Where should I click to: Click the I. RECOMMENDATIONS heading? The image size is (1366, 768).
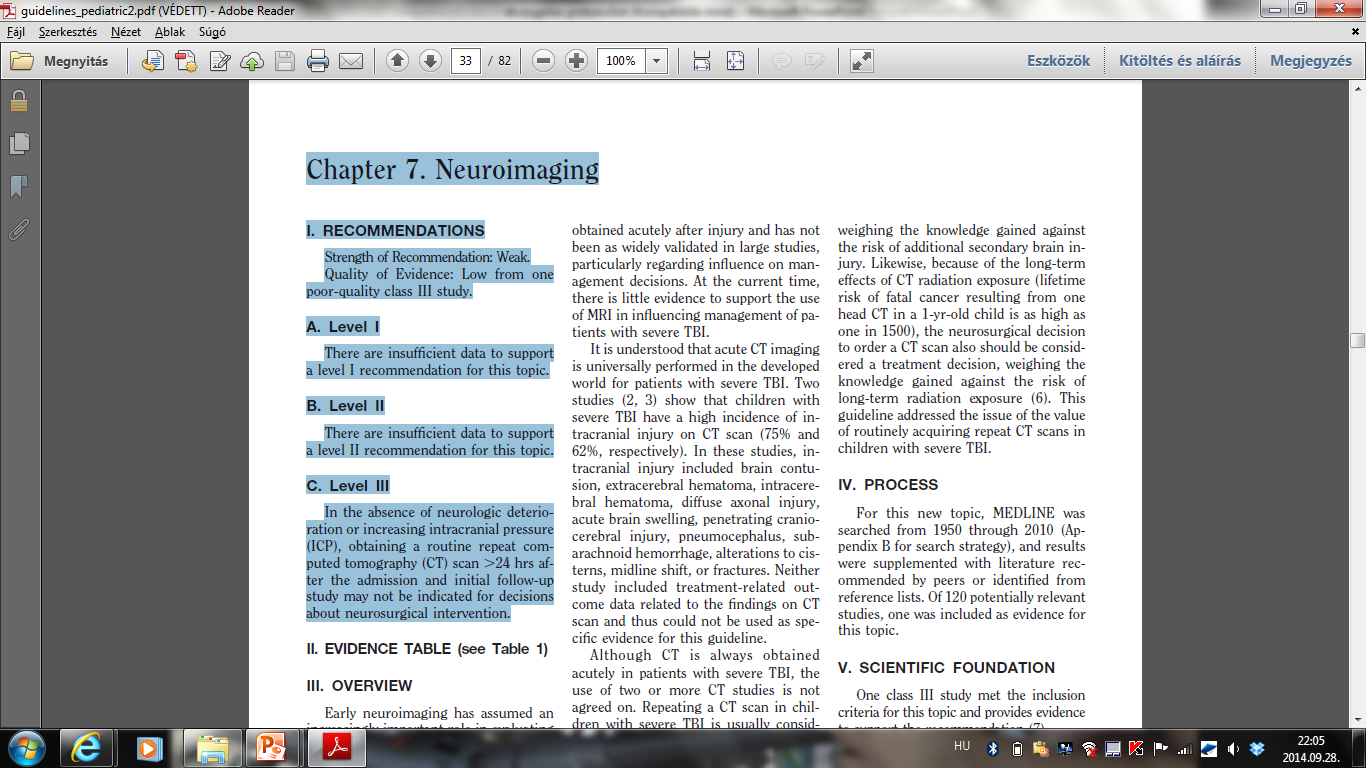click(395, 231)
